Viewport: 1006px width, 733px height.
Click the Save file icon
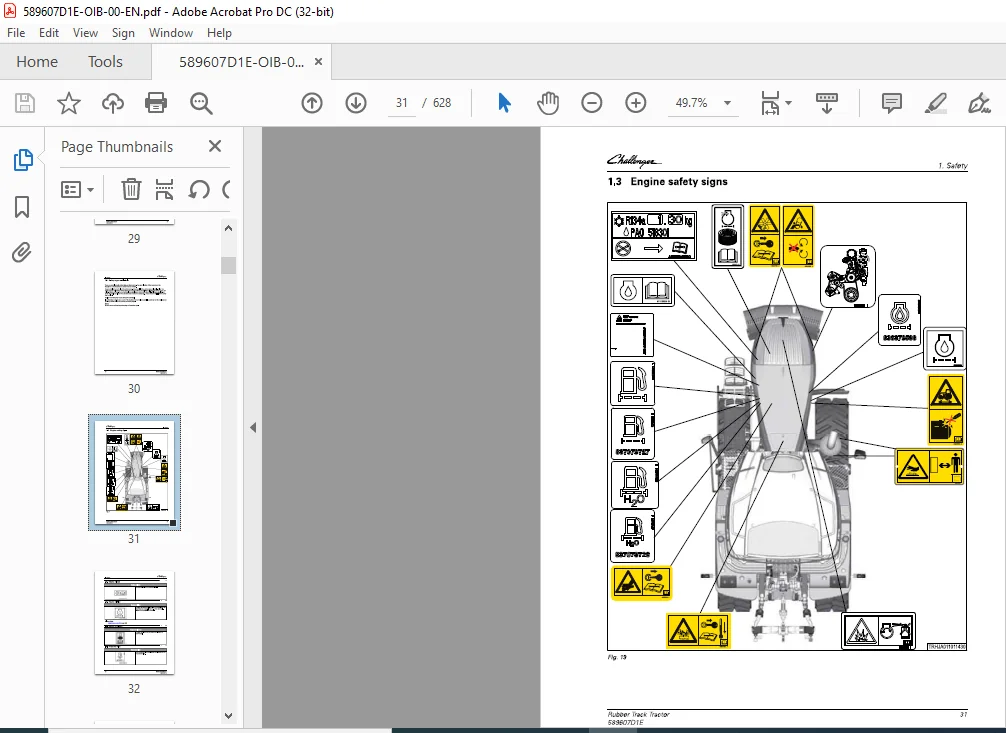pyautogui.click(x=25, y=103)
